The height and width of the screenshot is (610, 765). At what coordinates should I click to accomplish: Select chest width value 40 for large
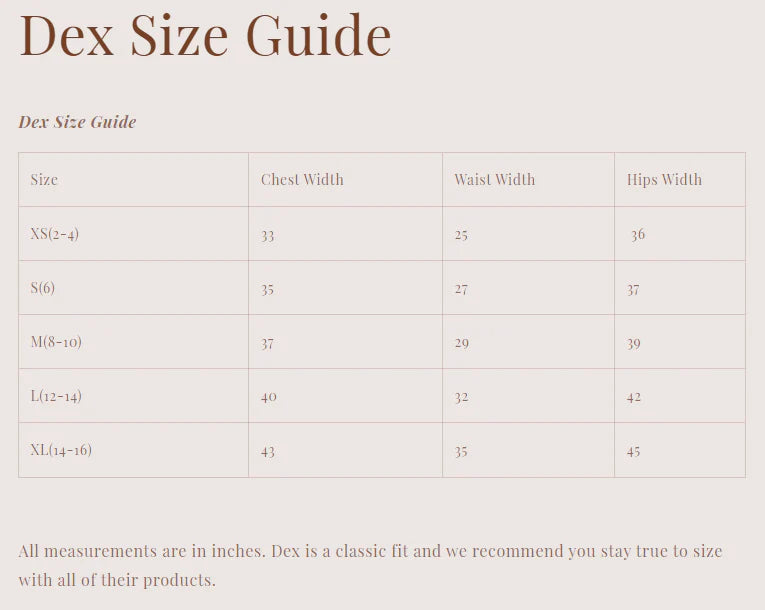point(269,397)
